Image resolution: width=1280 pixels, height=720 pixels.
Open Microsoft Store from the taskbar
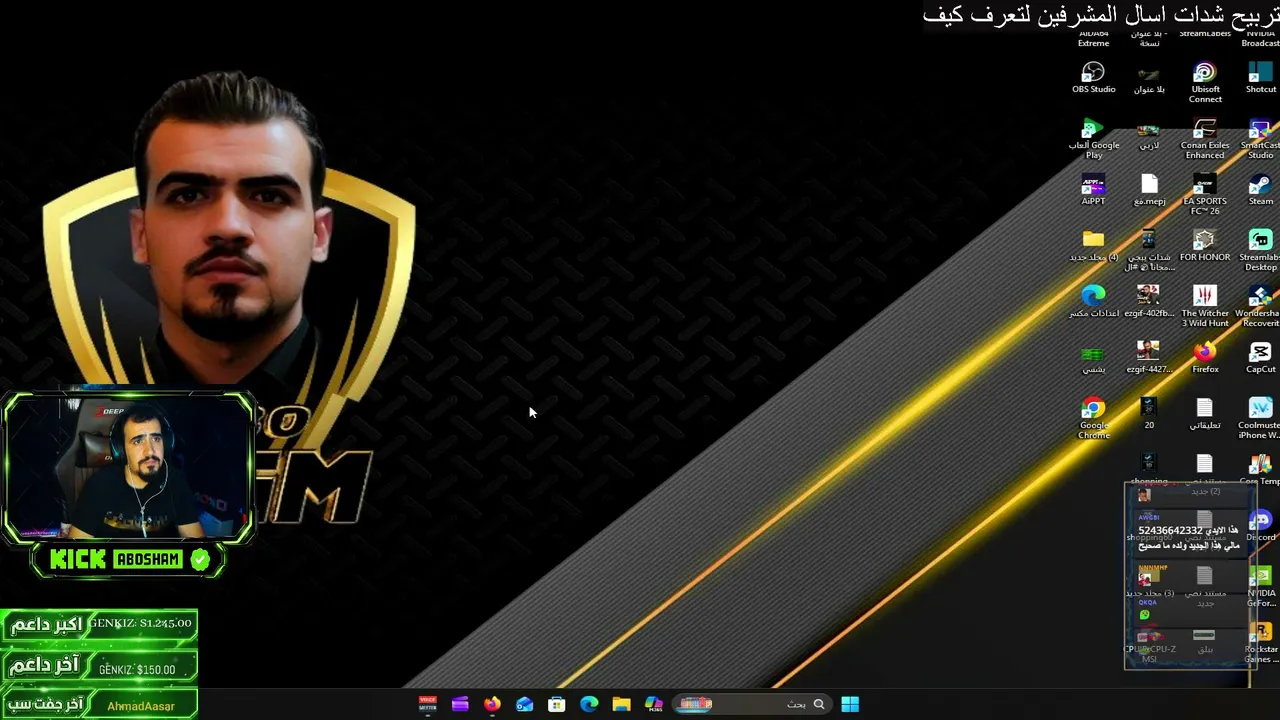[557, 704]
